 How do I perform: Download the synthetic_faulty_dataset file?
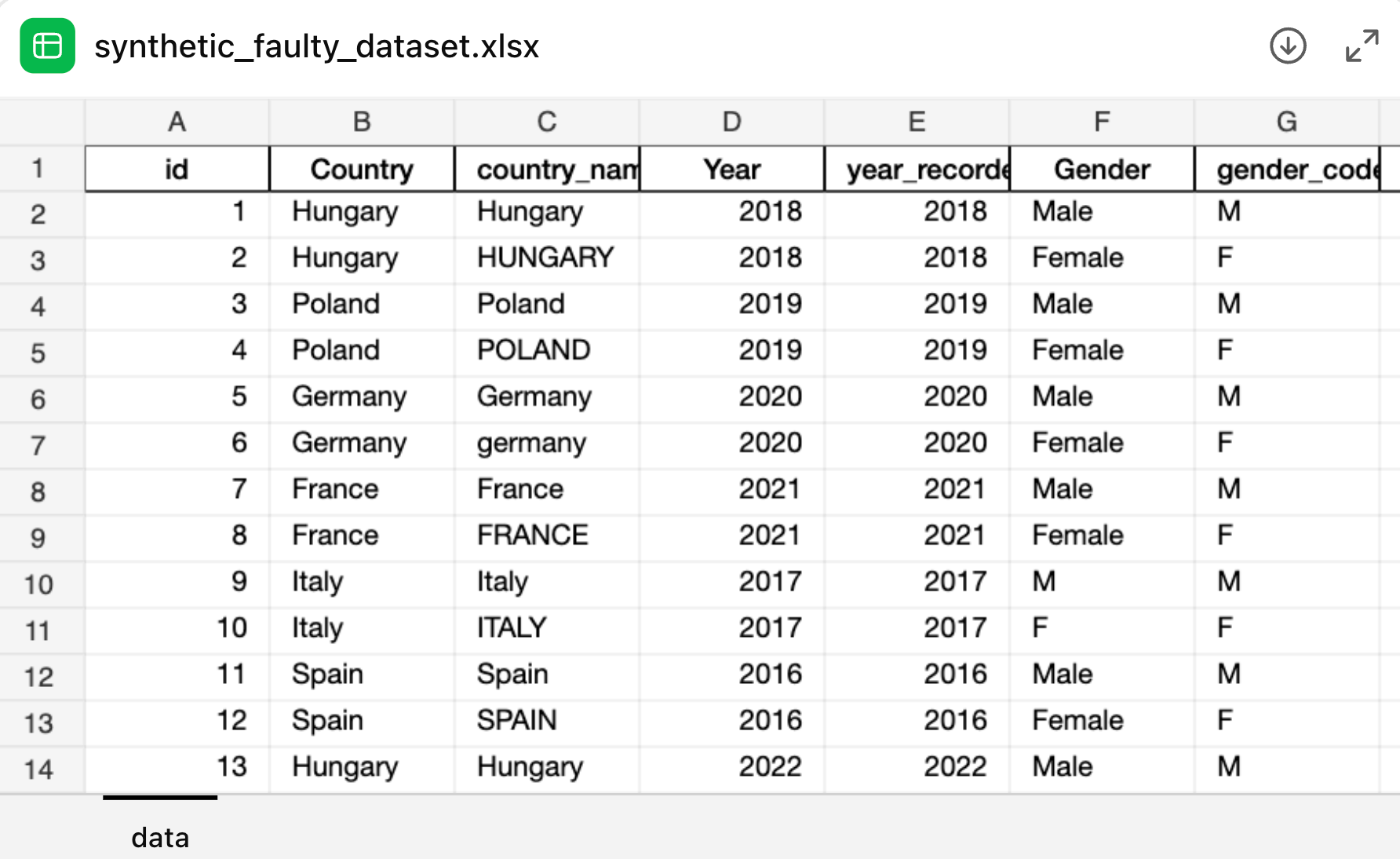click(1288, 46)
